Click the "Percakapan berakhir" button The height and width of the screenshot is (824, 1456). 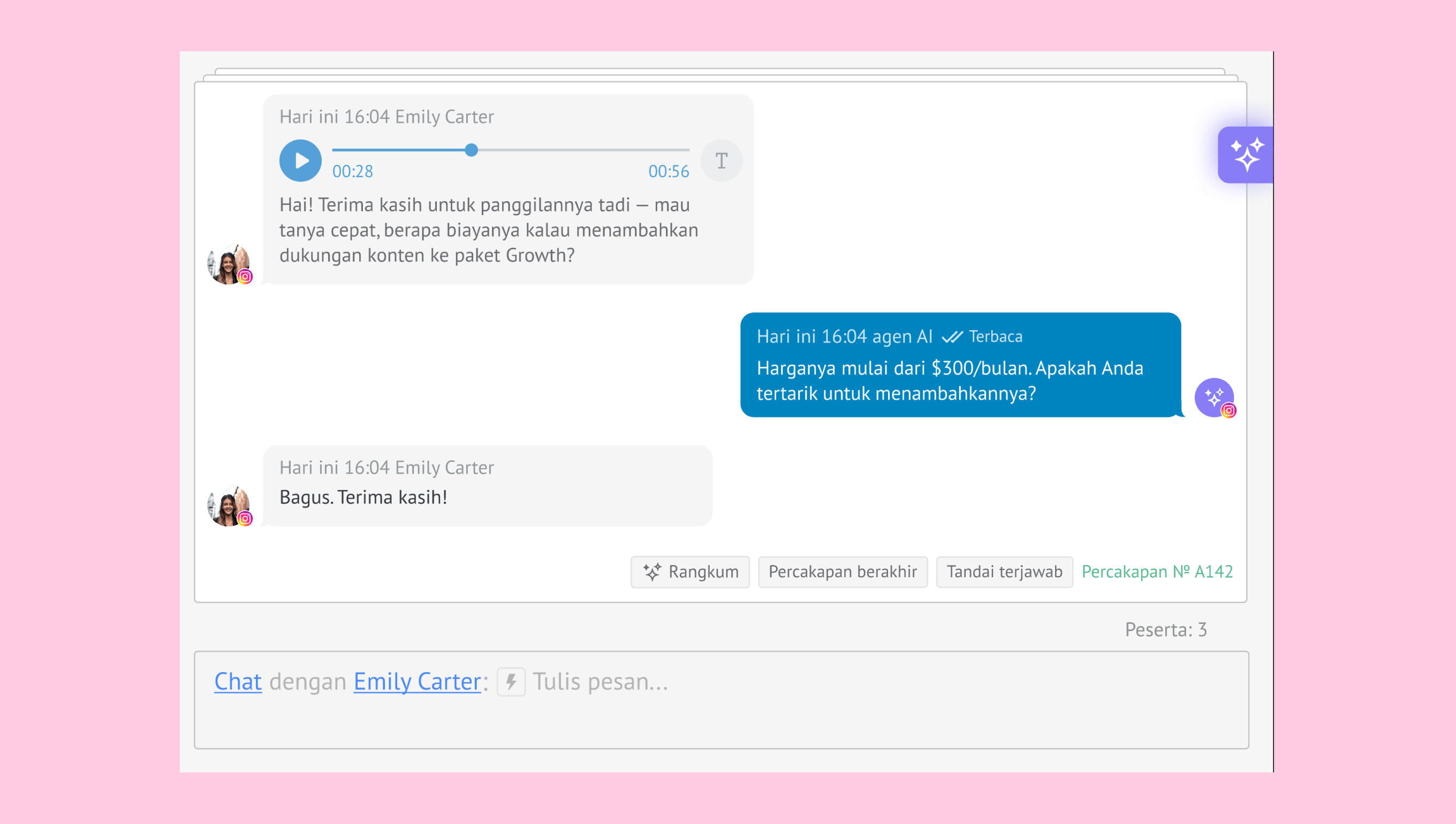pos(843,571)
